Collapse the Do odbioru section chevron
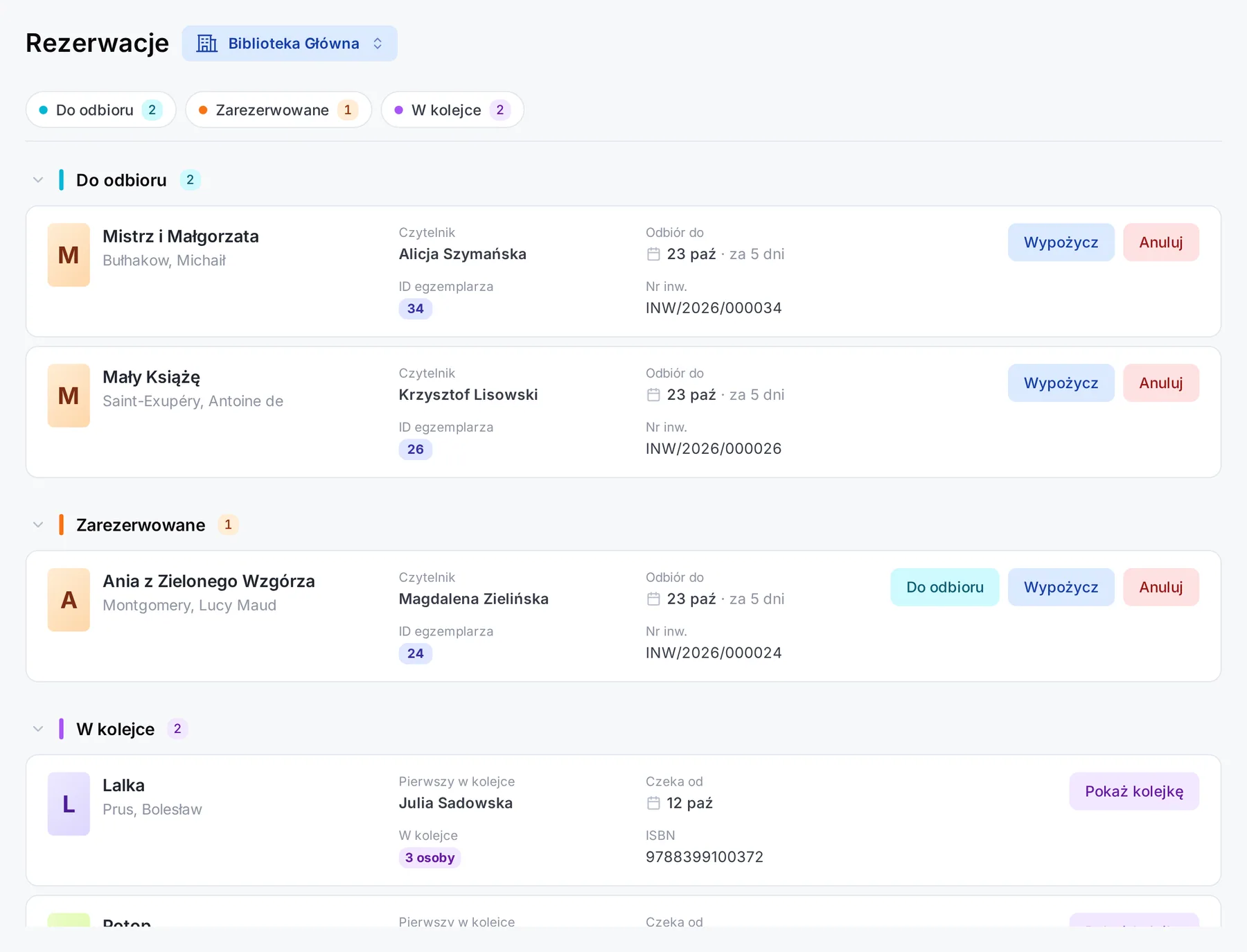This screenshot has width=1247, height=952. pyautogui.click(x=38, y=180)
